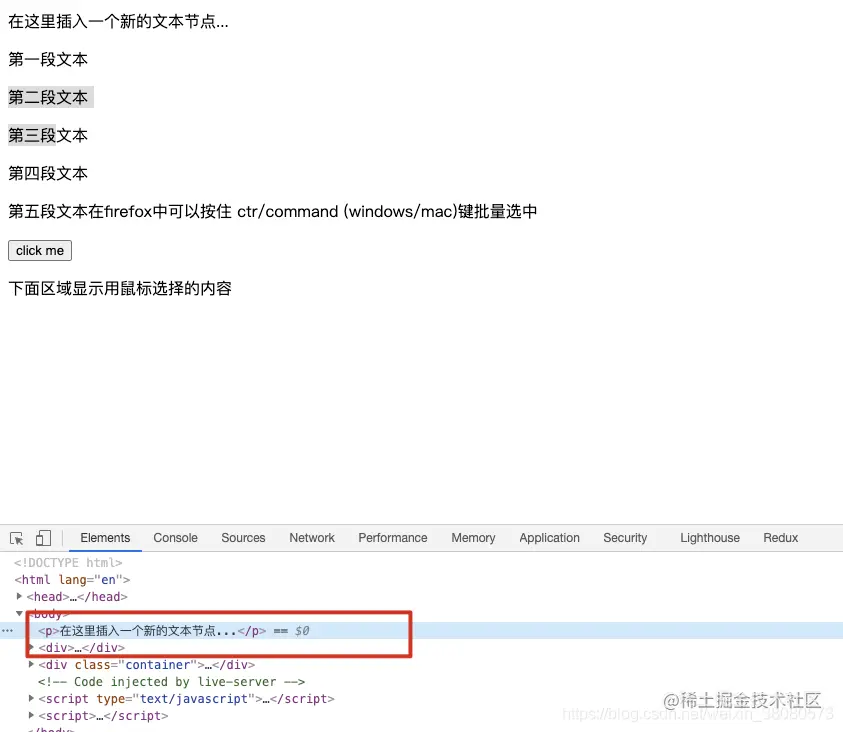
Task: Open the Application tab
Action: click(x=549, y=538)
